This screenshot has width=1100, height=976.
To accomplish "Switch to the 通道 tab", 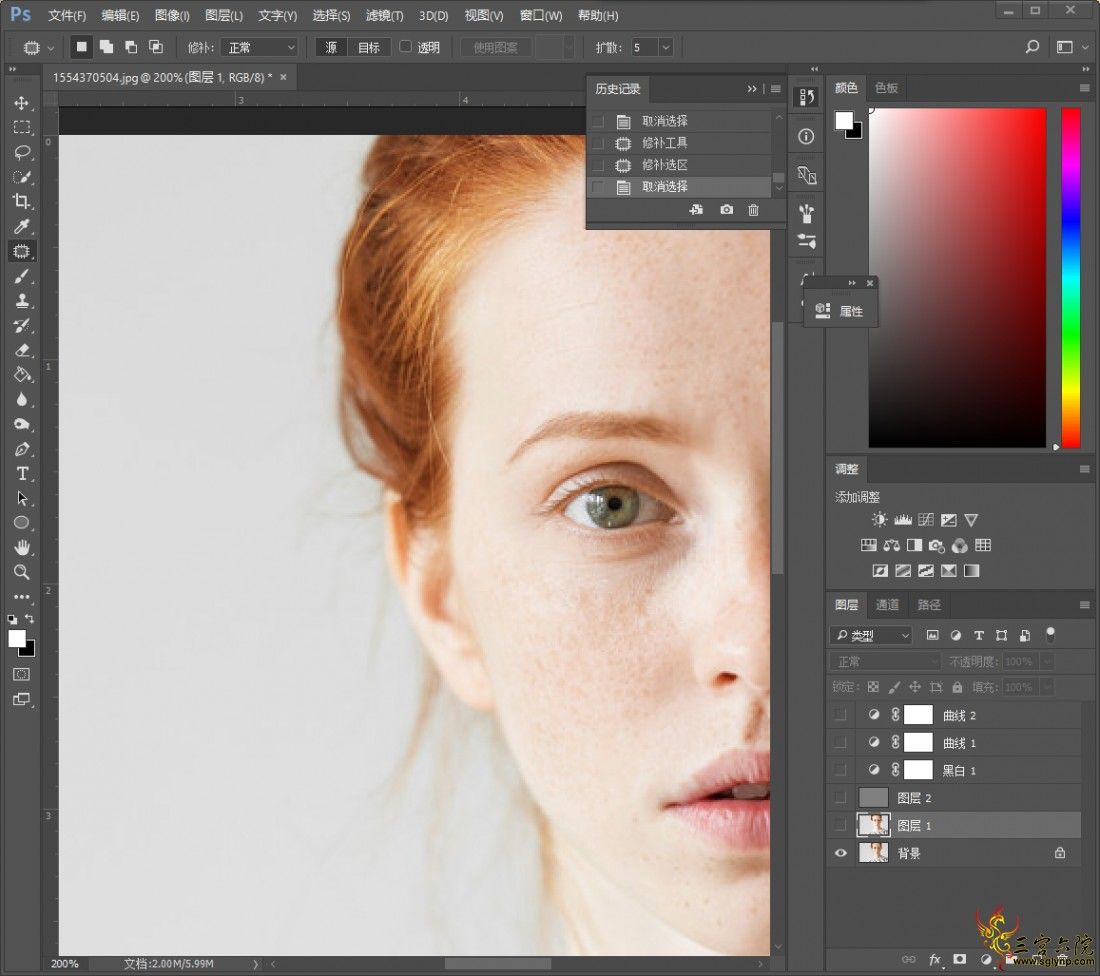I will point(887,605).
